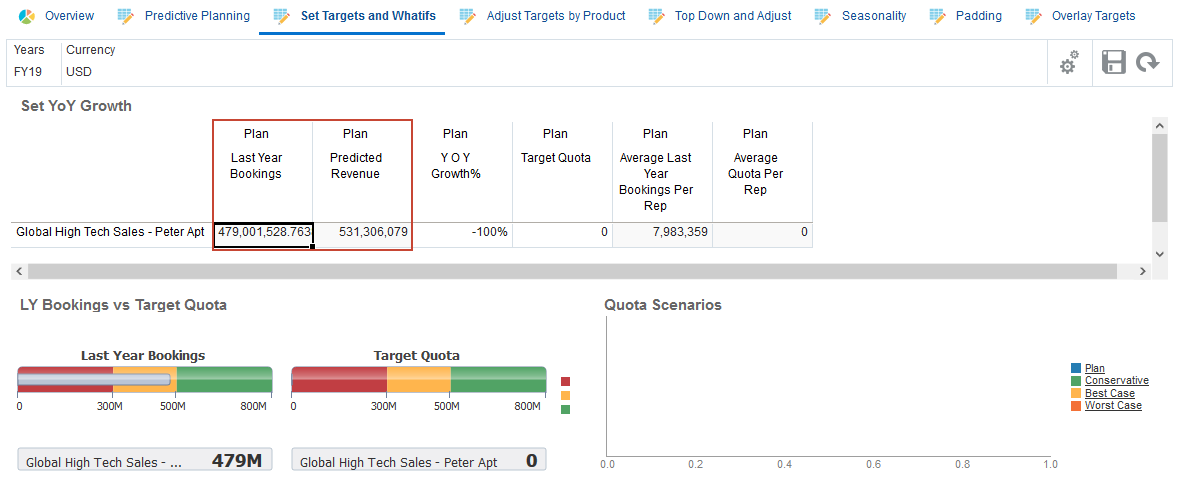Click the Conservative scenario link
Screen dimensions: 1180x487
(x=1116, y=381)
